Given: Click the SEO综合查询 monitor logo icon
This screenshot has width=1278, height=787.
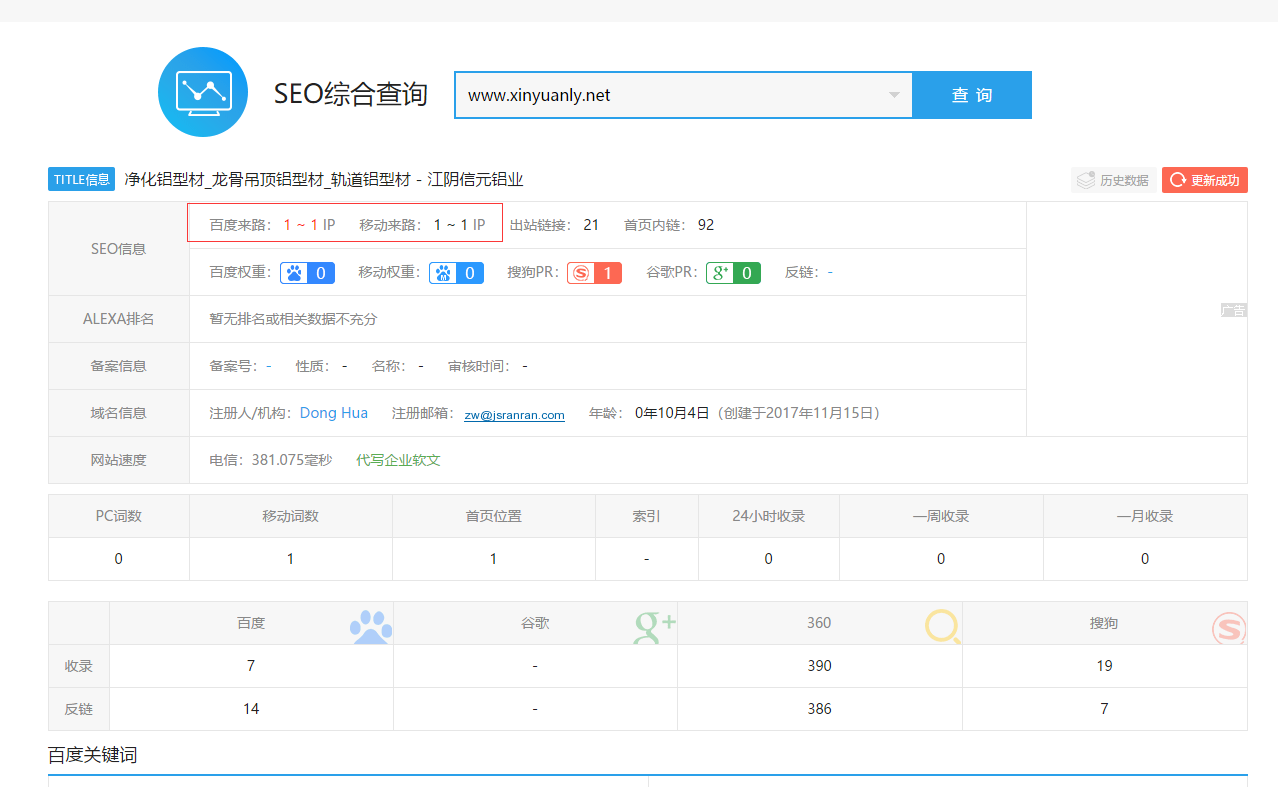Looking at the screenshot, I should 202,91.
